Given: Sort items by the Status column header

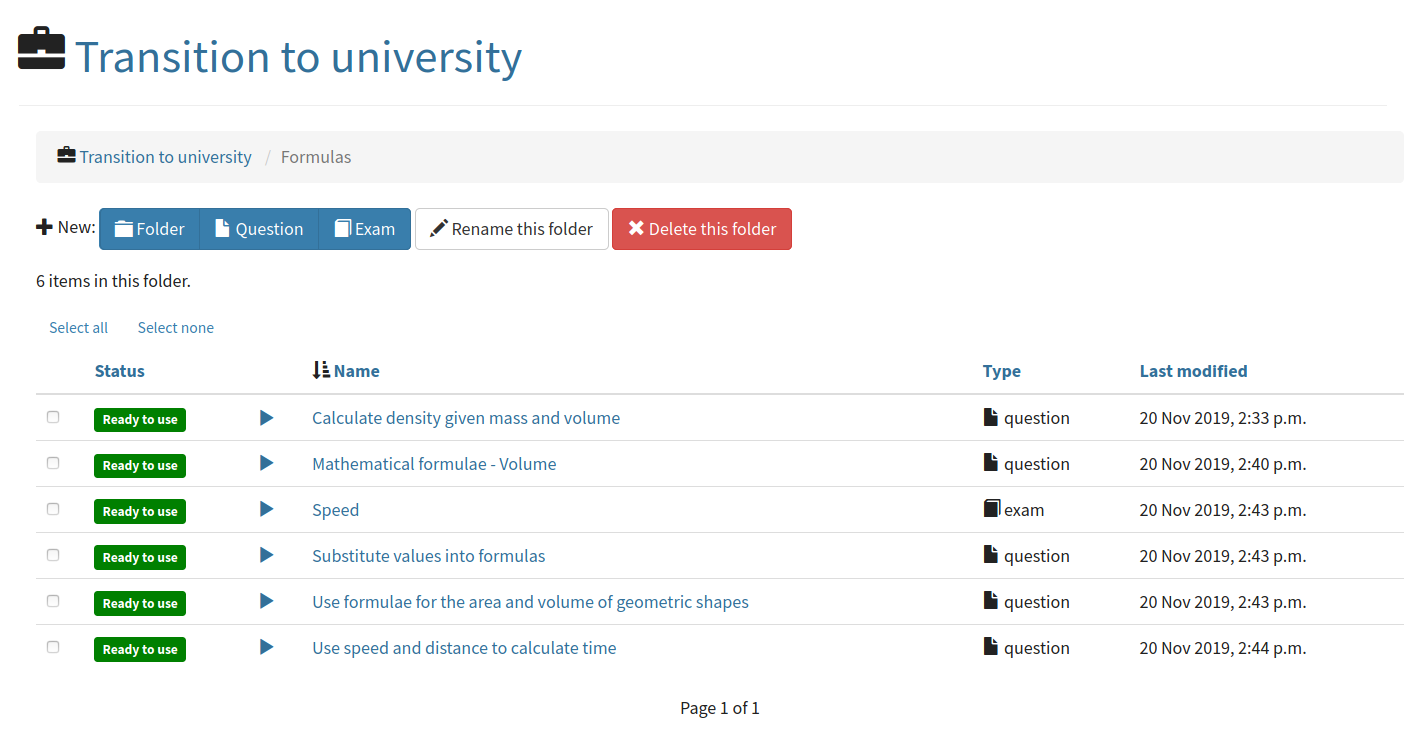Looking at the screenshot, I should pos(120,371).
